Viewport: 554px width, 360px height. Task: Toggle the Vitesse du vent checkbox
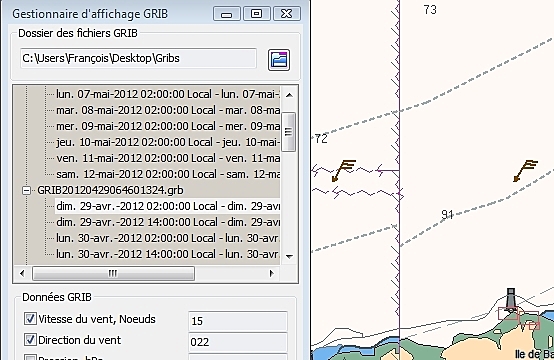[30, 318]
